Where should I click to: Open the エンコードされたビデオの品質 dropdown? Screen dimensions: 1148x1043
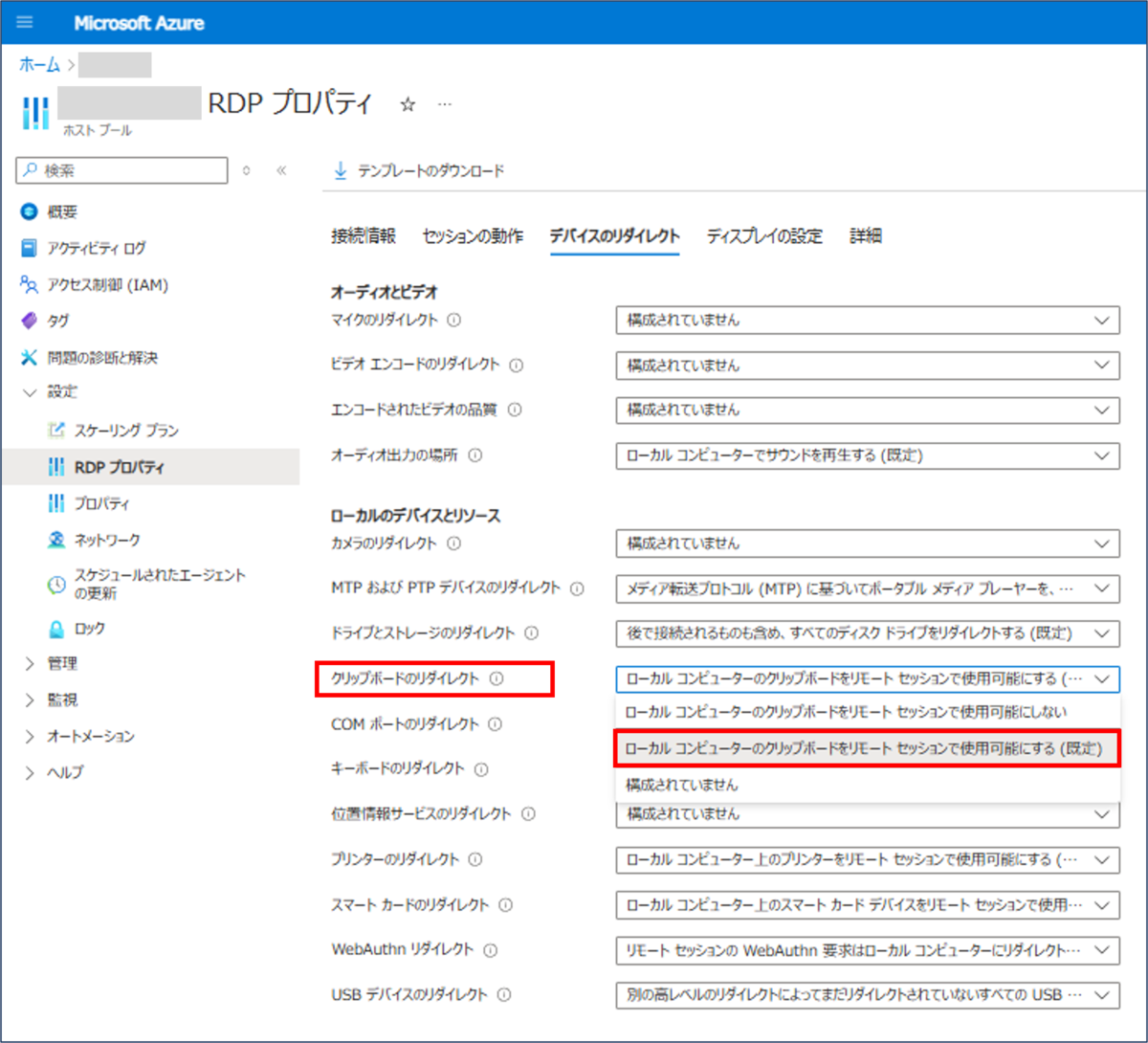[x=868, y=410]
